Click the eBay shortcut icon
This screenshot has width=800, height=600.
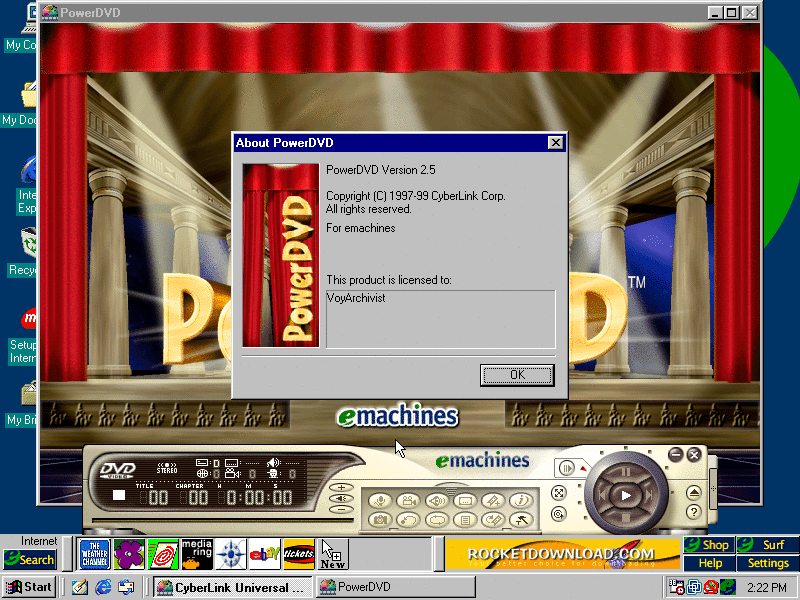coord(264,553)
